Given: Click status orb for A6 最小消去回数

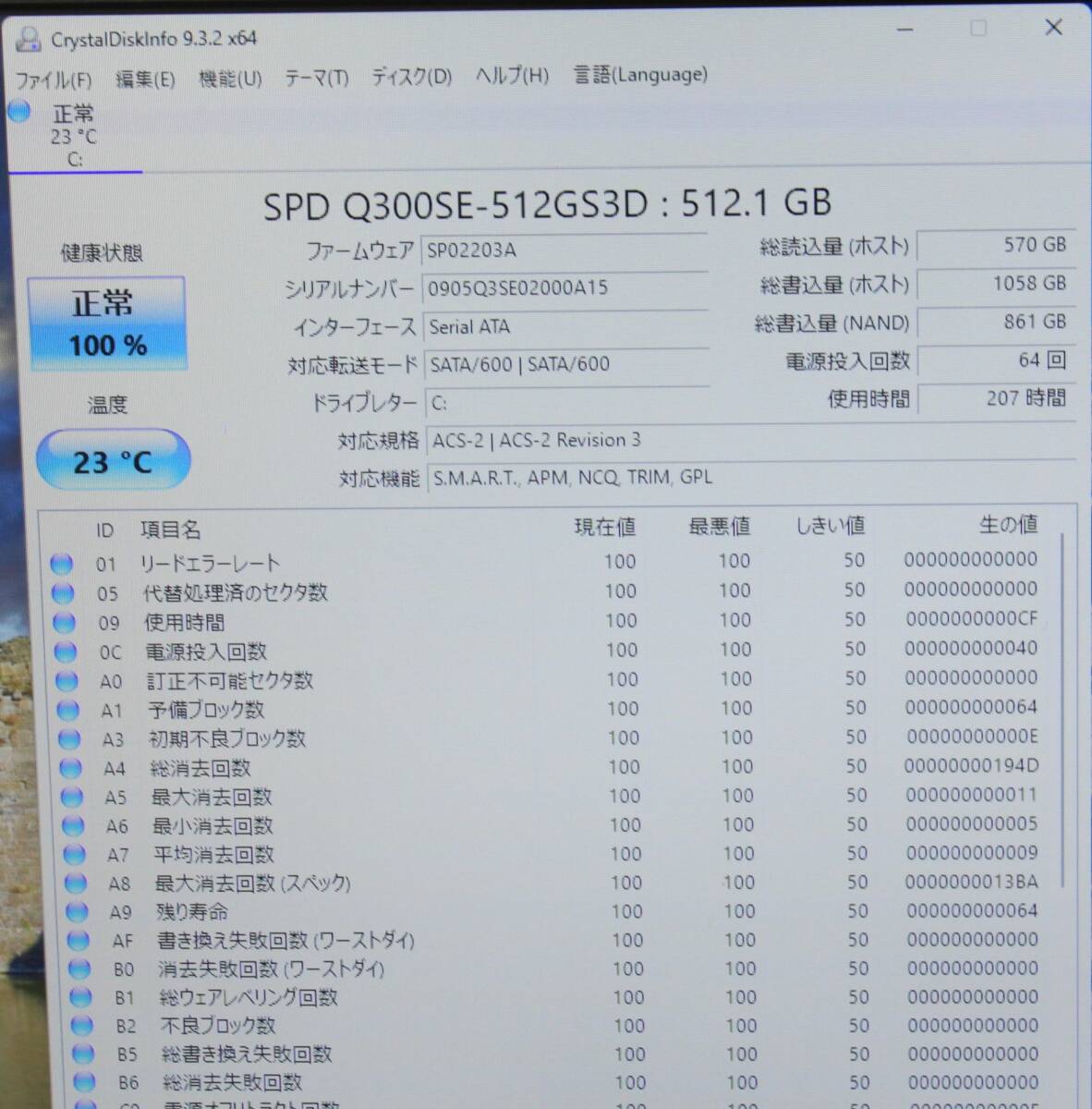Looking at the screenshot, I should 73,826.
